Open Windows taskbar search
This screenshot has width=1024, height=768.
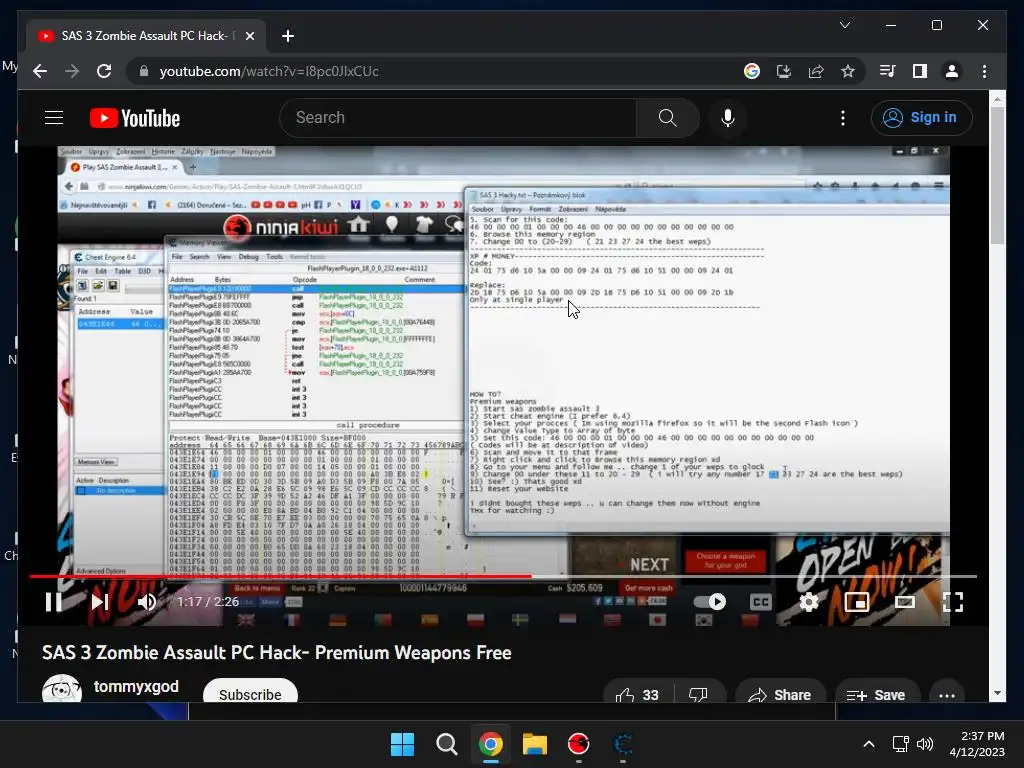[x=447, y=744]
